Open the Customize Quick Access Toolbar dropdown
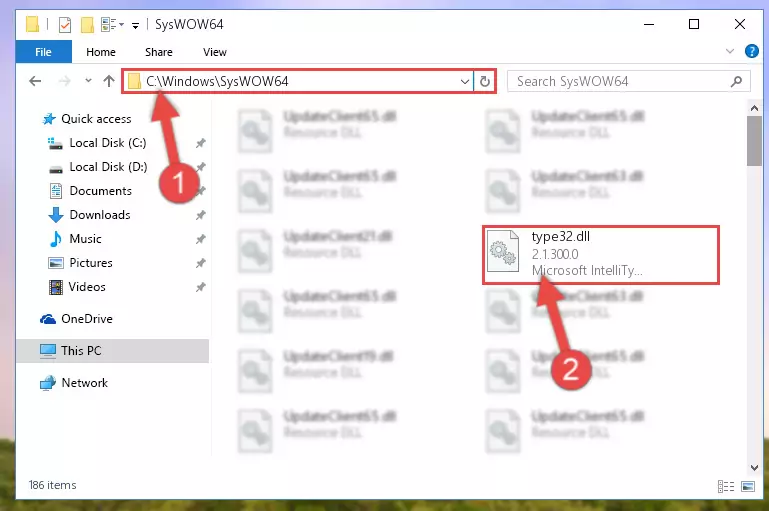 pyautogui.click(x=135, y=25)
